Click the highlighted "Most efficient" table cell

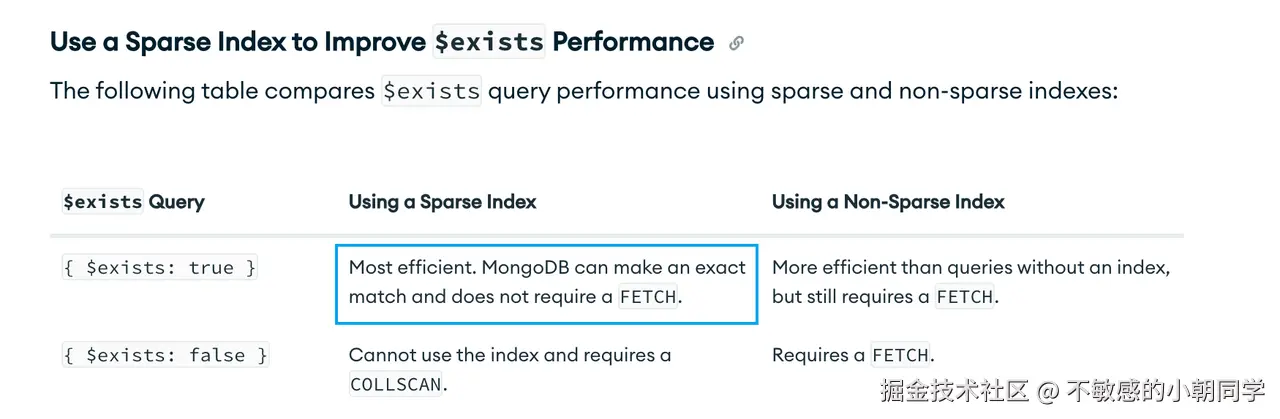coord(546,283)
